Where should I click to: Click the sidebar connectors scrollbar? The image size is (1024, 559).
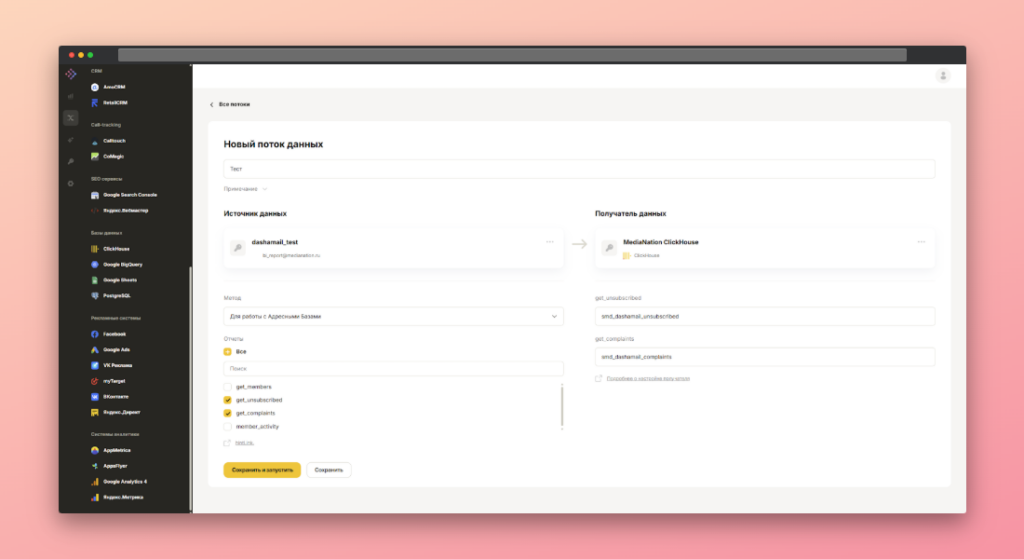(x=190, y=389)
